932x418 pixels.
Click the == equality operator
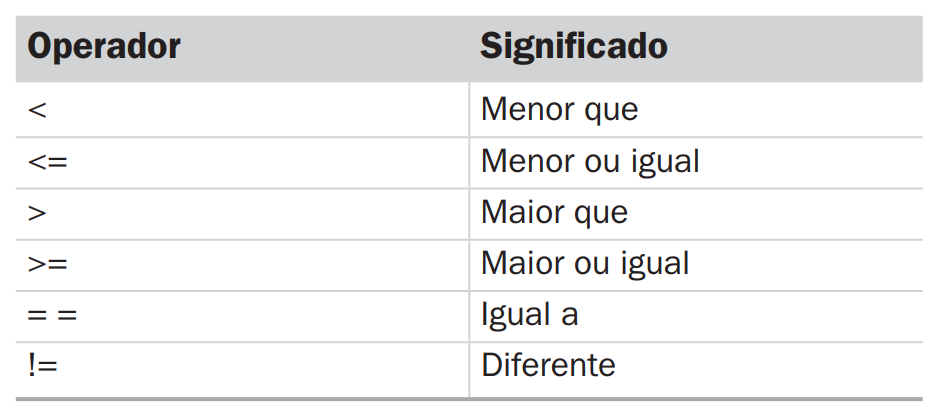(x=53, y=316)
